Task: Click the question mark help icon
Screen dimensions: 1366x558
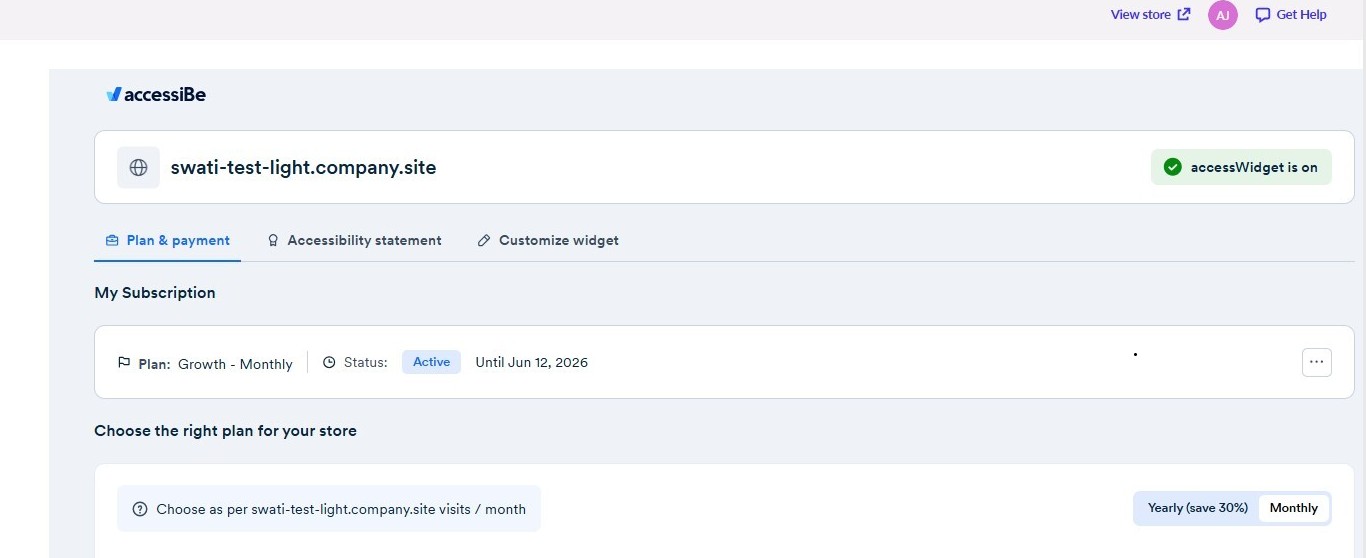Action: [x=140, y=509]
